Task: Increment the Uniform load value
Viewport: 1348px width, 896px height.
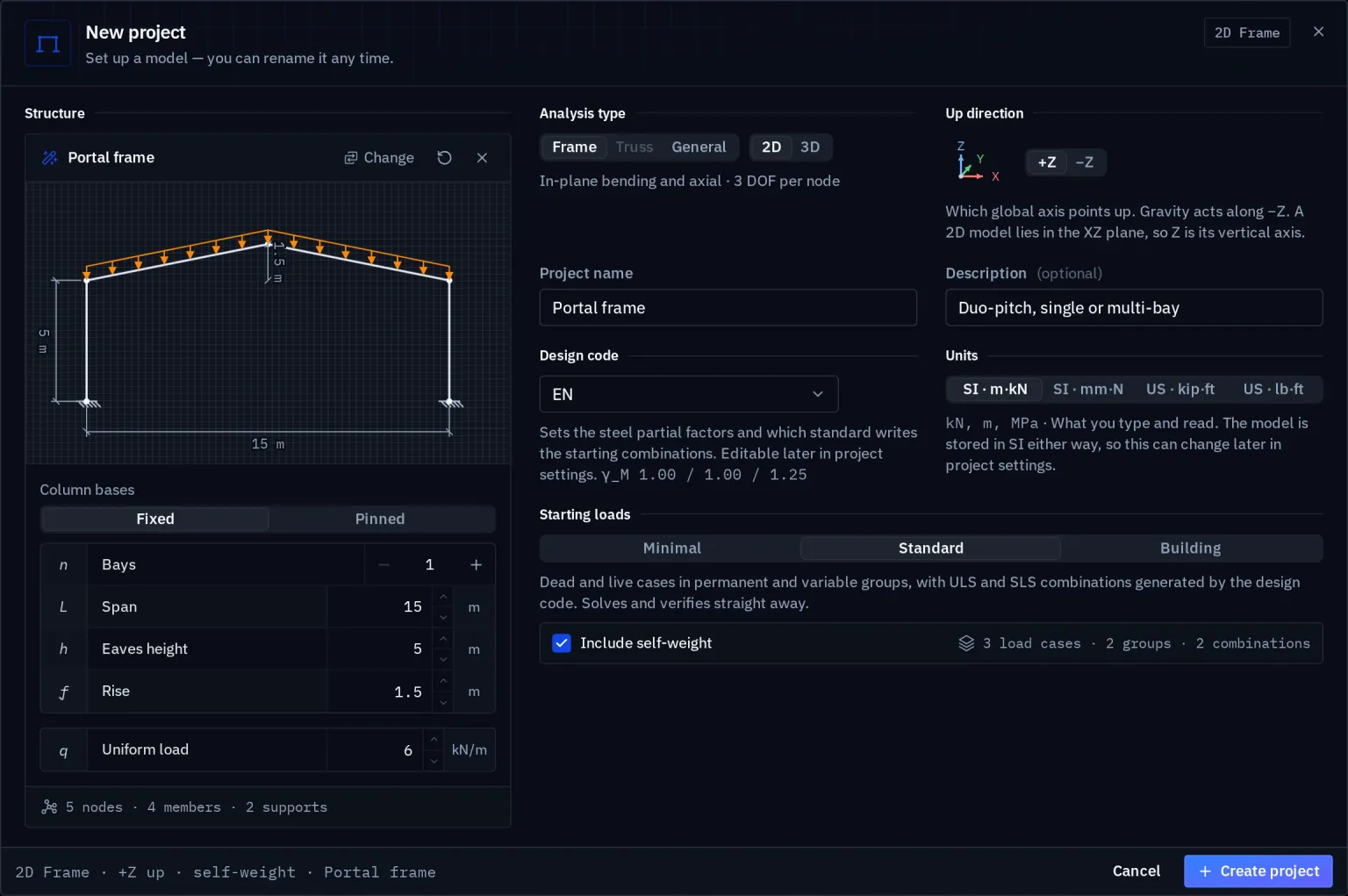Action: (434, 740)
